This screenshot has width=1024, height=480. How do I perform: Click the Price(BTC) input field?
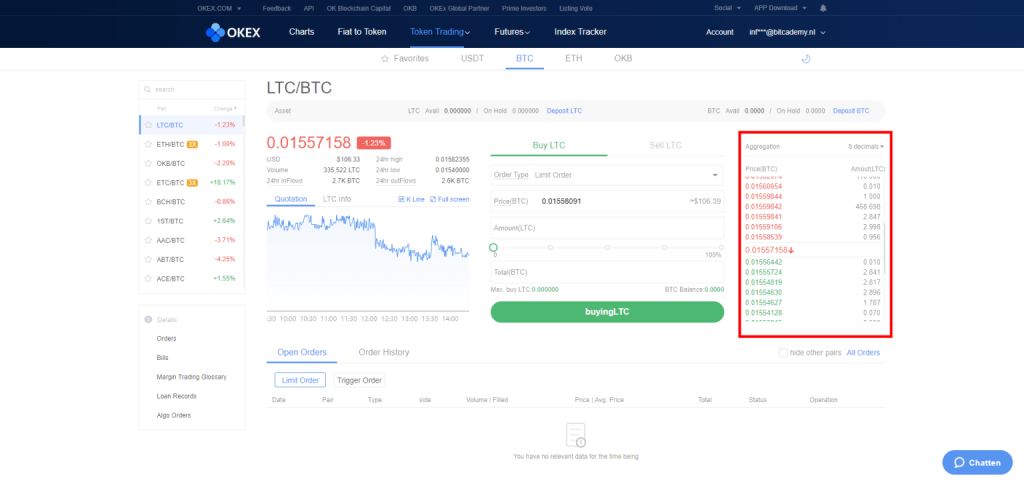[607, 202]
